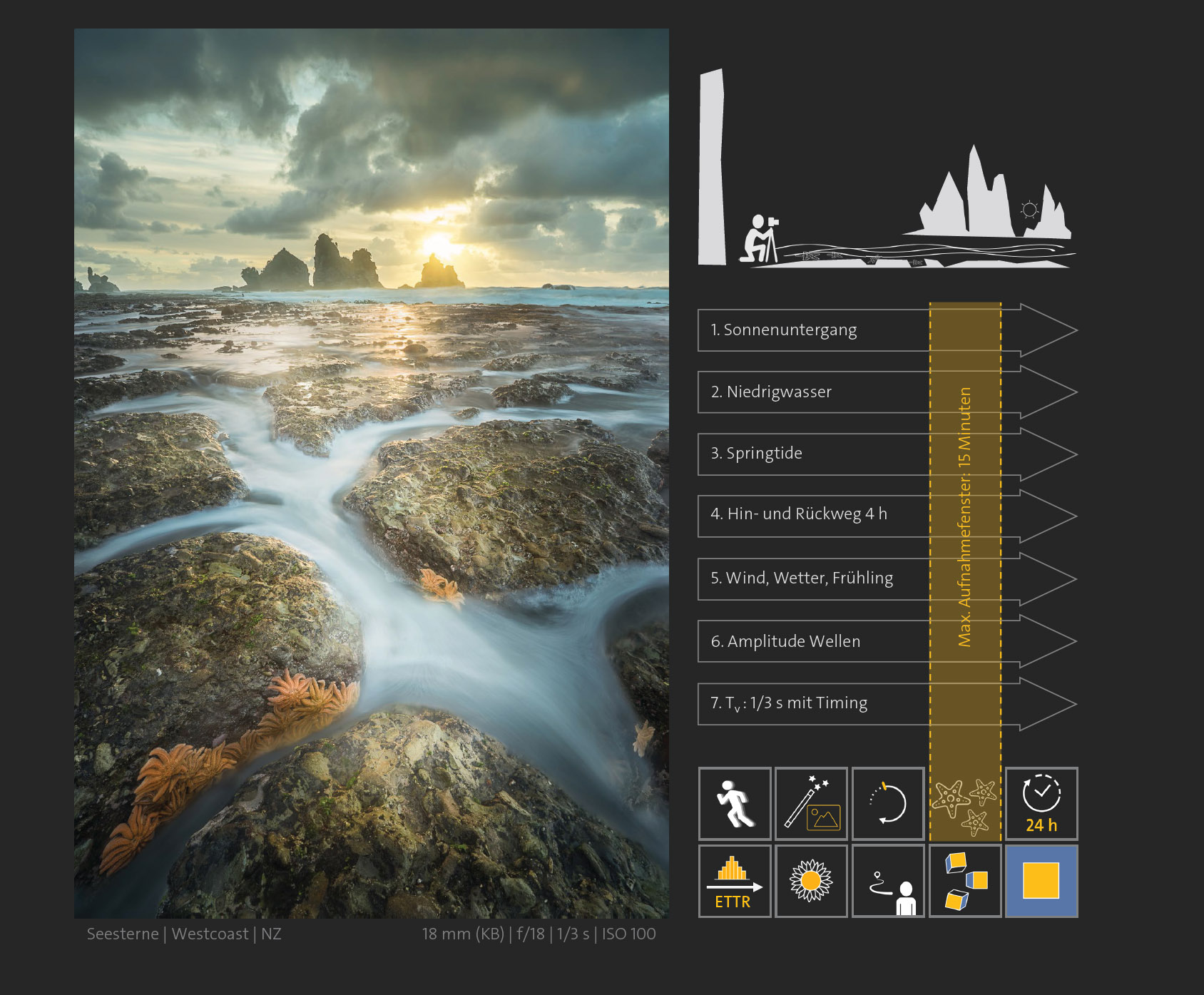Select the '3. Springtide' arrow row
Viewport: 1204px width, 995px height.
click(x=887, y=454)
